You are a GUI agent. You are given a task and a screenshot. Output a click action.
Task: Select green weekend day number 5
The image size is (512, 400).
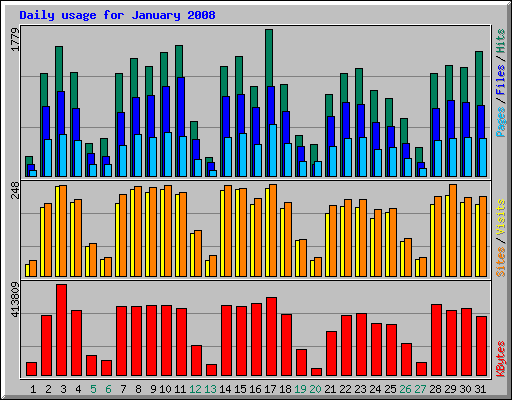pos(93,389)
